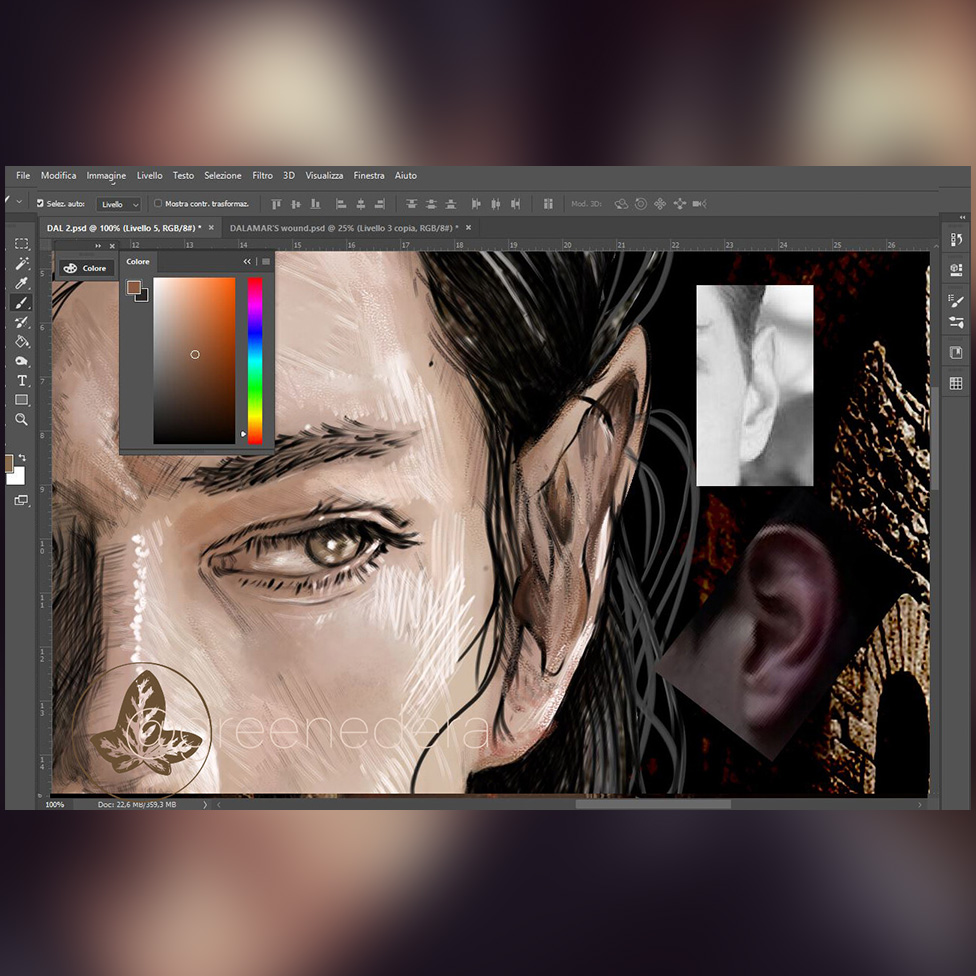This screenshot has width=976, height=976.
Task: Enable 'Mostra contr. trasformaz.' checkbox
Action: click(x=158, y=204)
